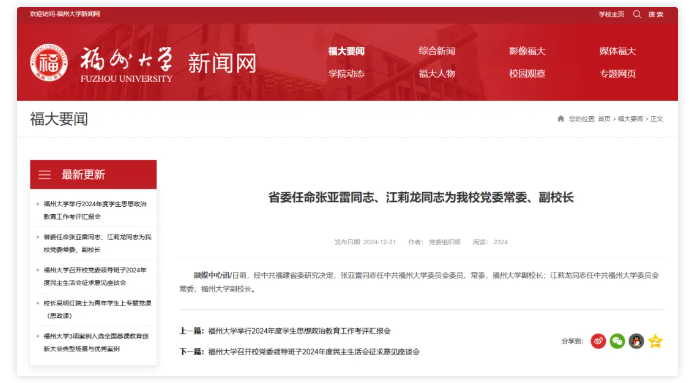Open sidebar item about 校长吴明红 专题党课
This screenshot has height=383, width=690.
click(97, 309)
